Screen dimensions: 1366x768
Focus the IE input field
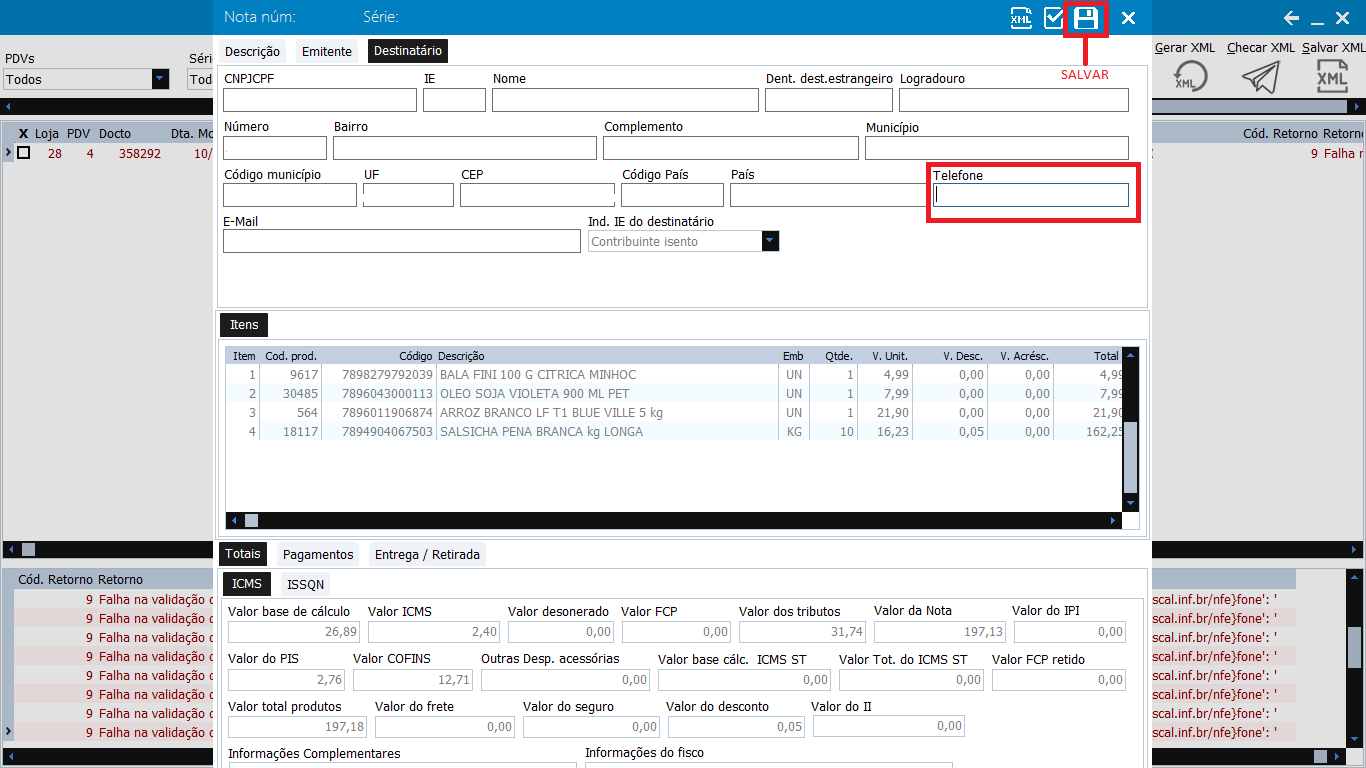click(x=454, y=99)
